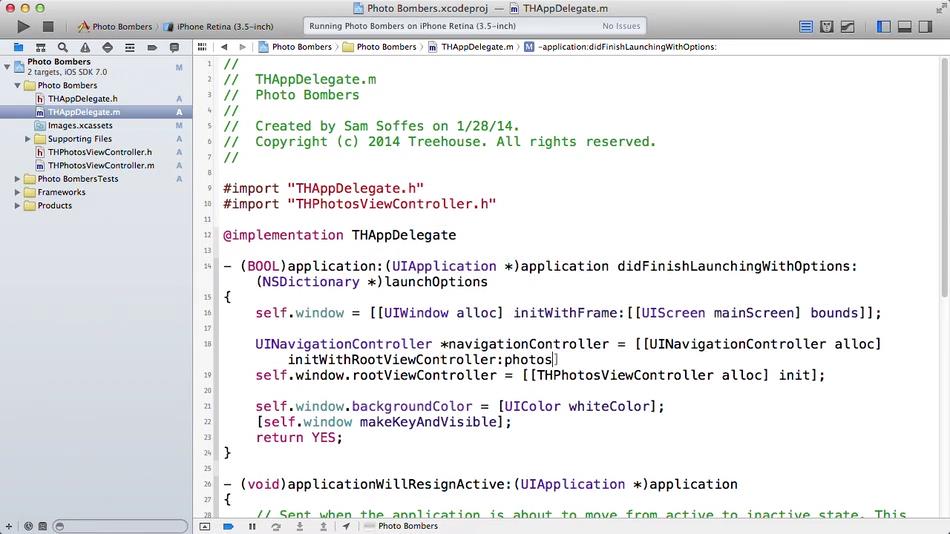Screen dimensions: 950x534
Task: Expand the Frameworks group
Action: click(x=18, y=192)
